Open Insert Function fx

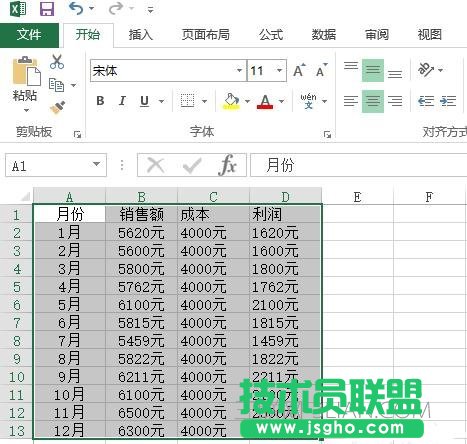(x=228, y=164)
